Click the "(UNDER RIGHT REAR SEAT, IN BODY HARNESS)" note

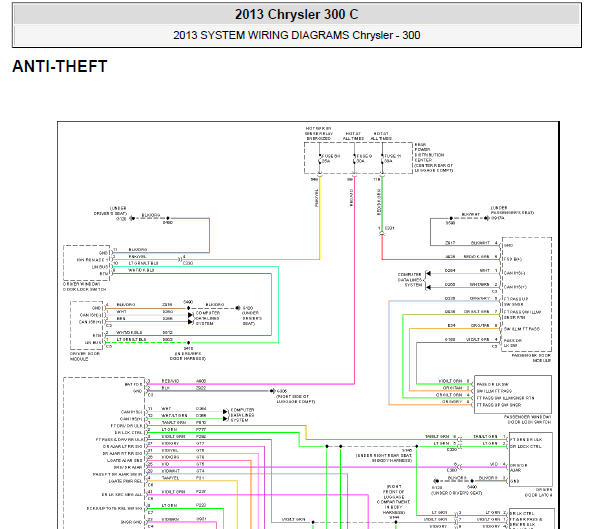(x=384, y=458)
